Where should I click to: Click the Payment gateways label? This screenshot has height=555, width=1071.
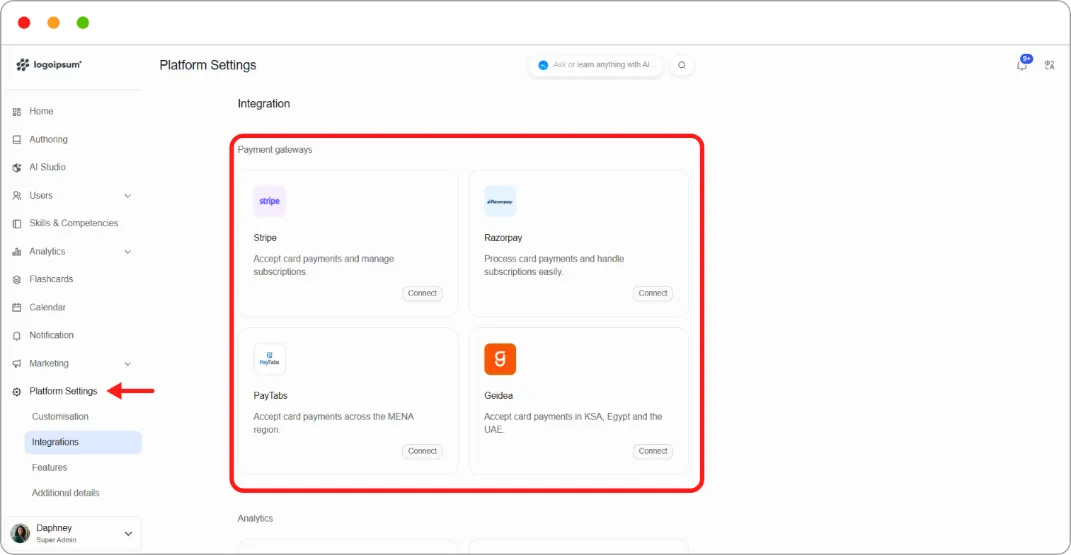point(275,150)
